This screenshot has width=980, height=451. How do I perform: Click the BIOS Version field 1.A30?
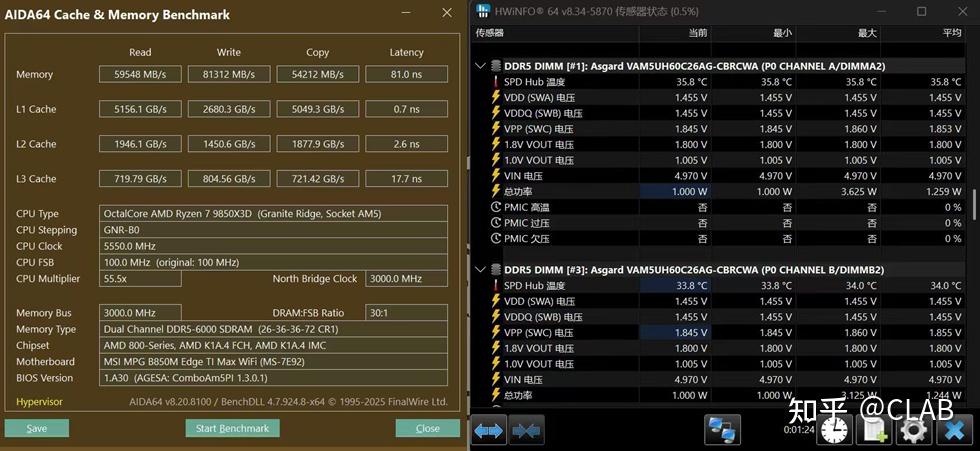[x=273, y=377]
